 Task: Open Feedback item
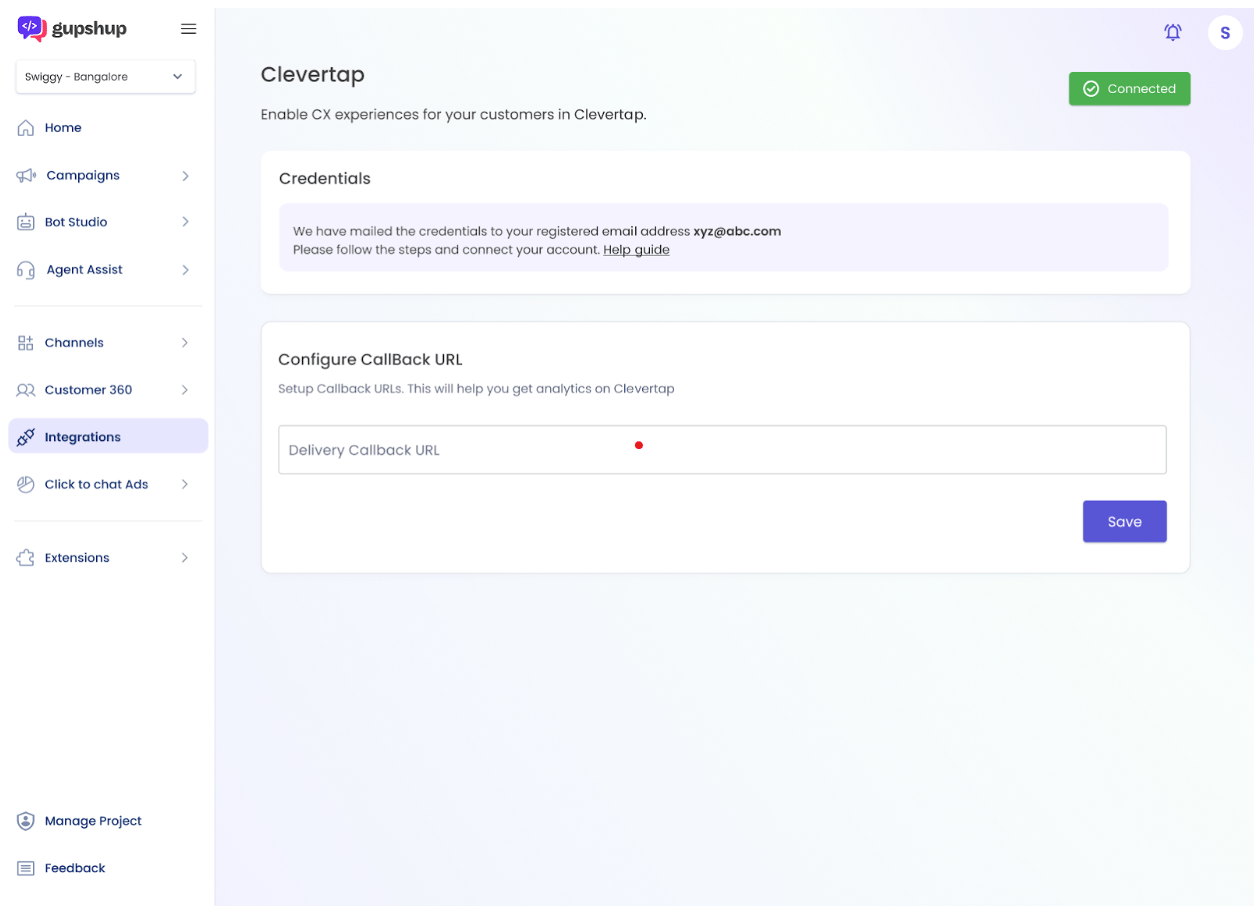(x=75, y=868)
